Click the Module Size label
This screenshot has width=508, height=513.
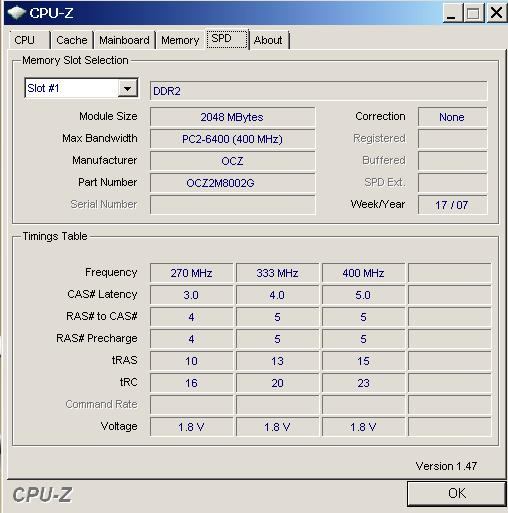pyautogui.click(x=108, y=116)
